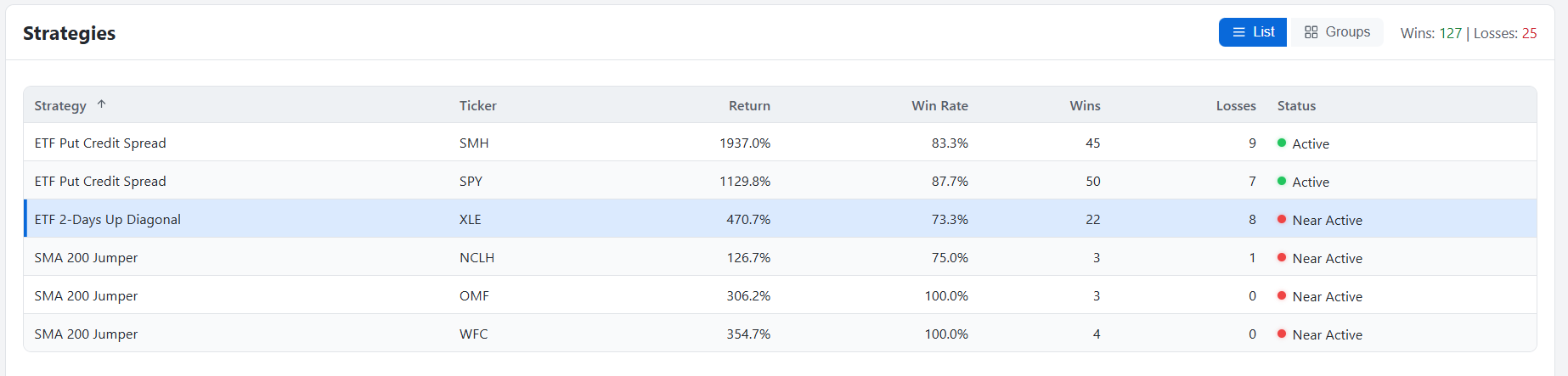This screenshot has height=376, width=1568.
Task: Sort table by Win Rate column
Action: (x=939, y=105)
